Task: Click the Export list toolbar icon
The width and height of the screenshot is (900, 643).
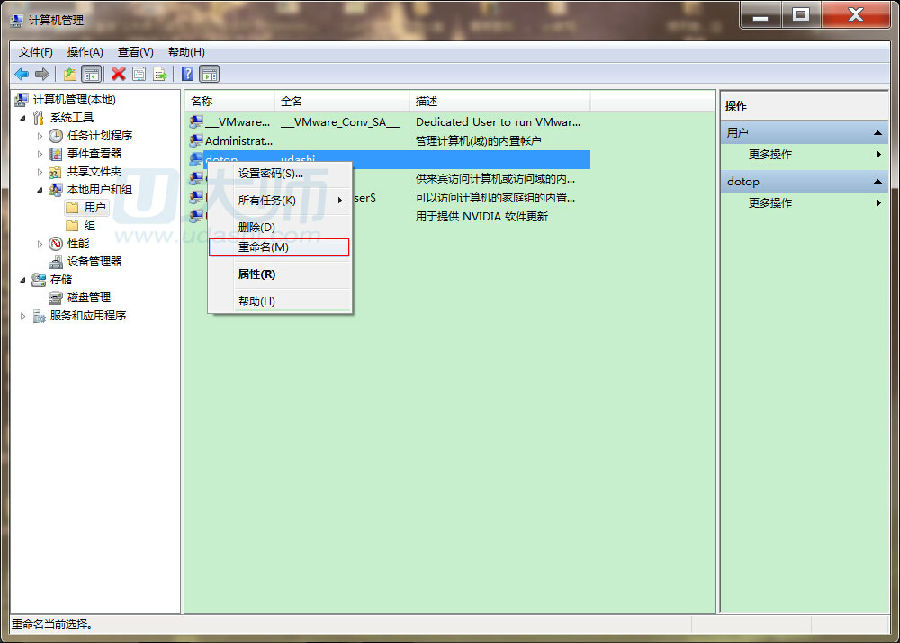Action: [159, 74]
